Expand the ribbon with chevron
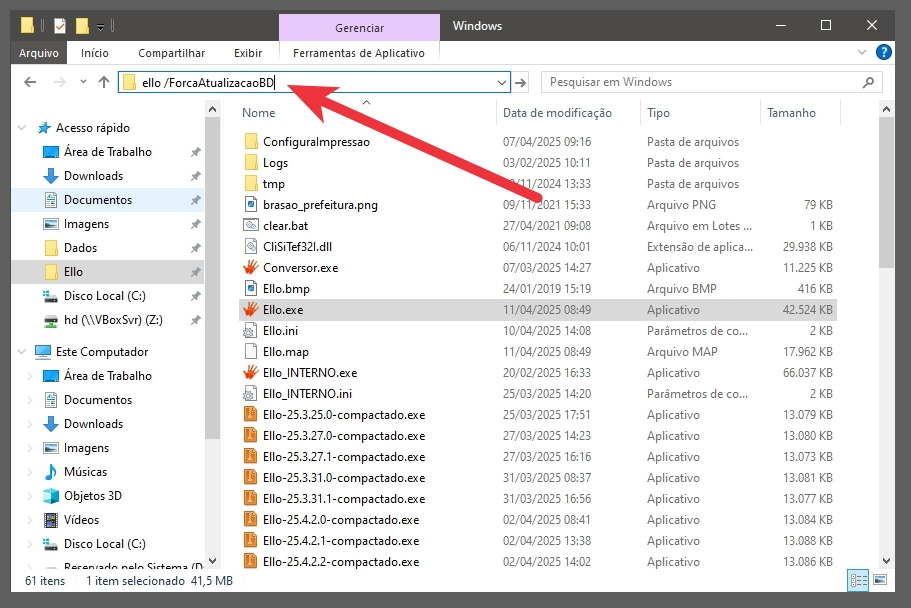Viewport: 911px width, 608px height. pos(862,52)
